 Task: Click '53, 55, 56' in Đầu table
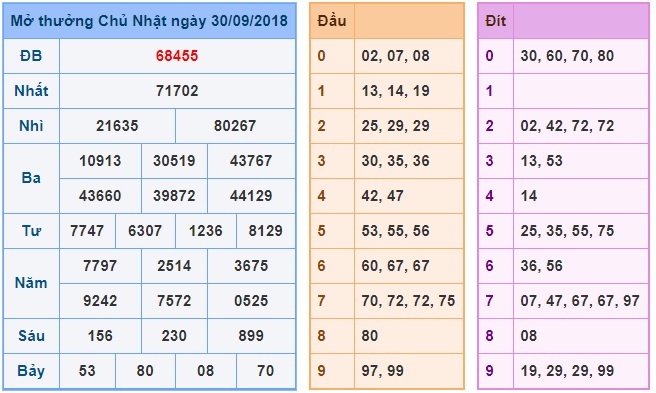(395, 231)
